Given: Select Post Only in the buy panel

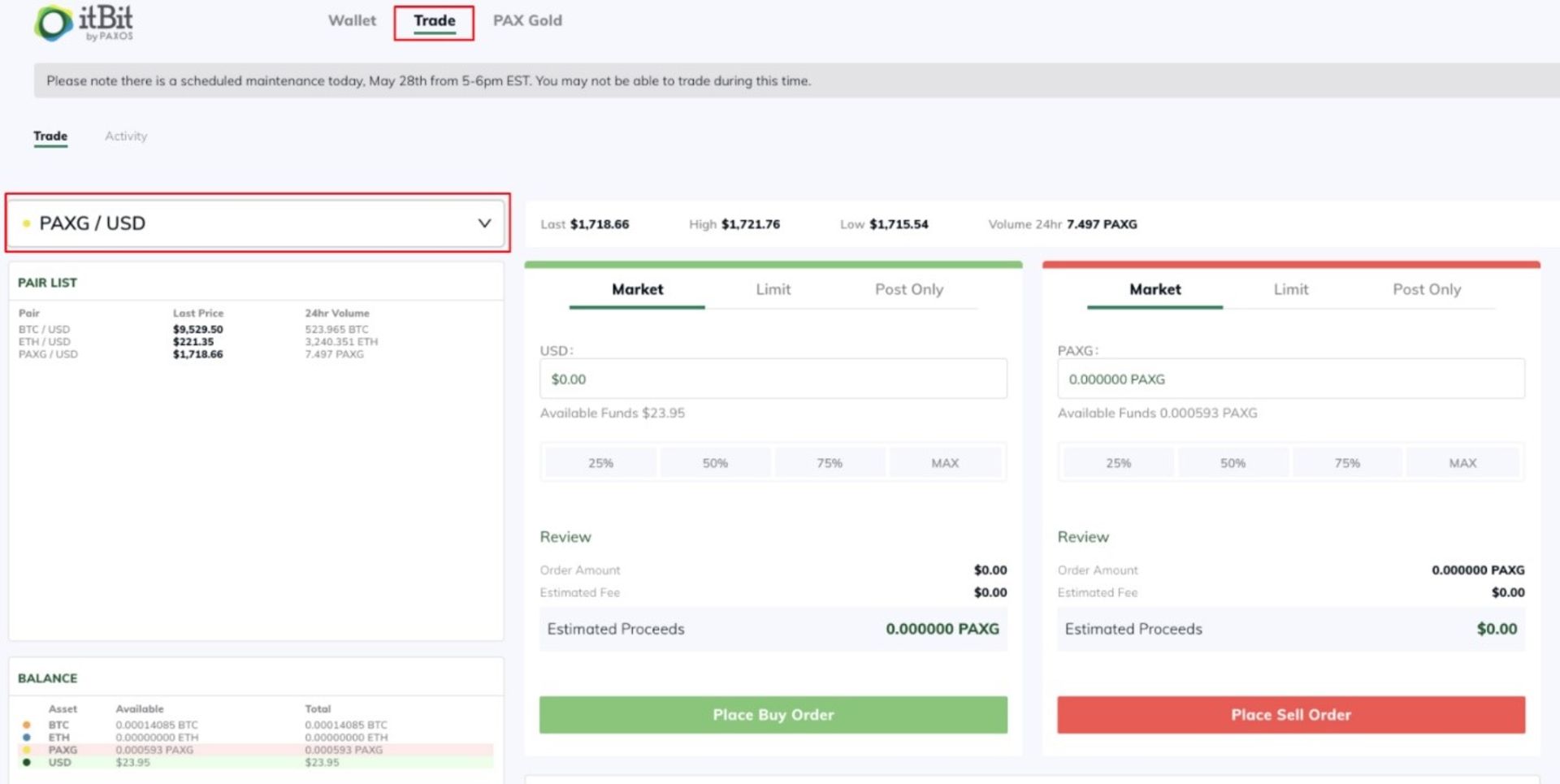Looking at the screenshot, I should pyautogui.click(x=908, y=290).
